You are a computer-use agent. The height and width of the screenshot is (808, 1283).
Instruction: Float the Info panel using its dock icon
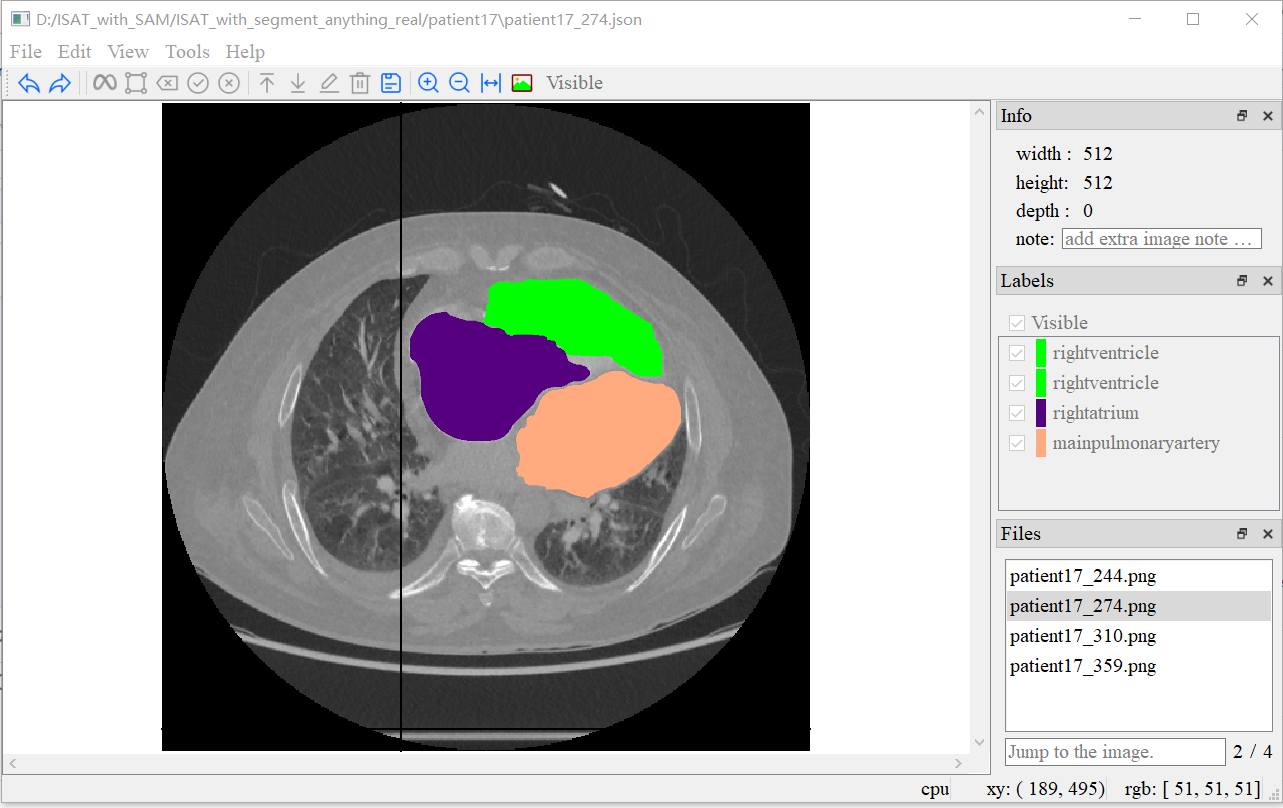pos(1241,115)
